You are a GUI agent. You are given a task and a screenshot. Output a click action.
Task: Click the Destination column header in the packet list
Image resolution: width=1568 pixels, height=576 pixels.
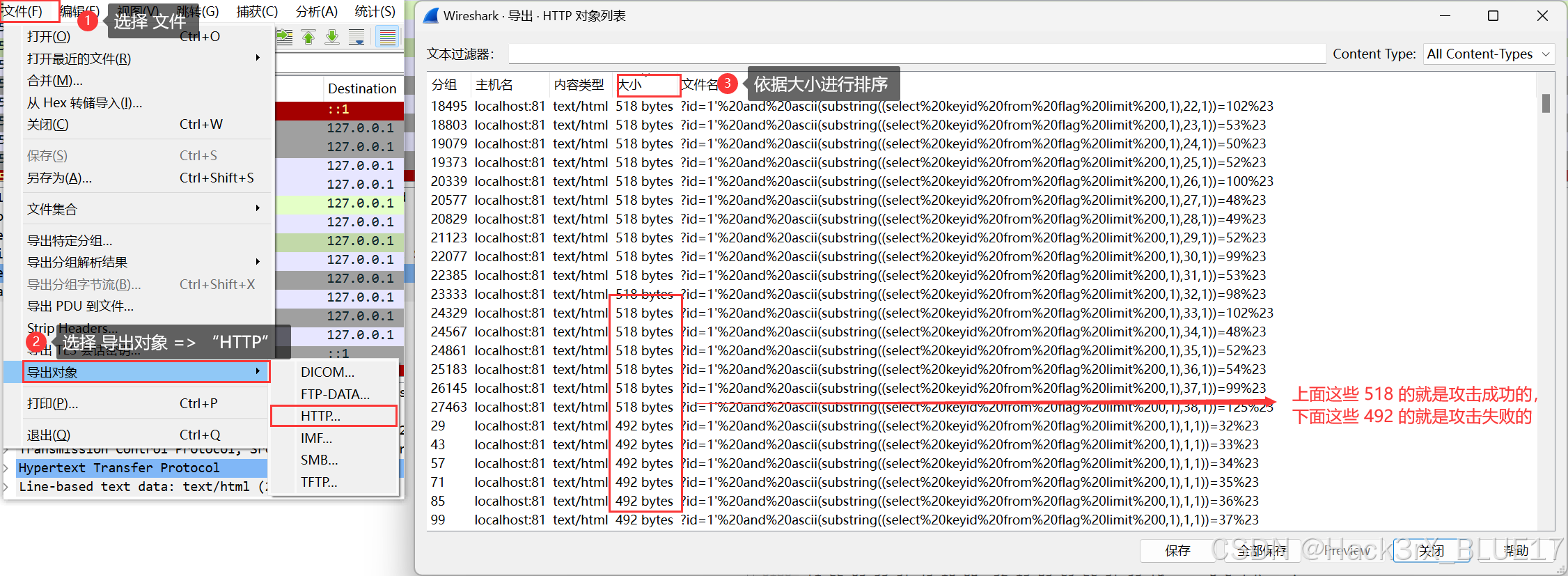(x=362, y=88)
